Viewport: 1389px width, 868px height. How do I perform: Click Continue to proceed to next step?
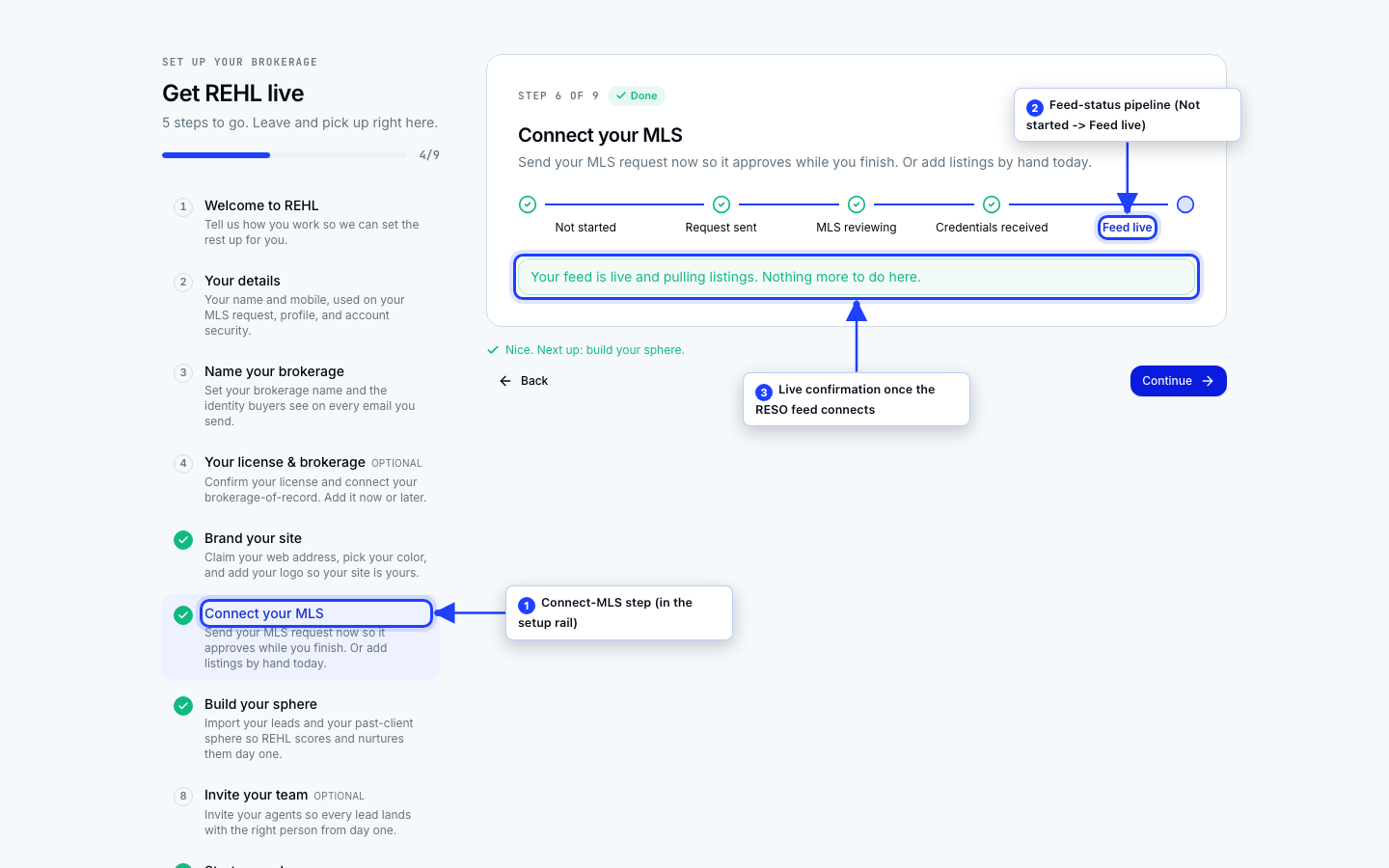1179,381
